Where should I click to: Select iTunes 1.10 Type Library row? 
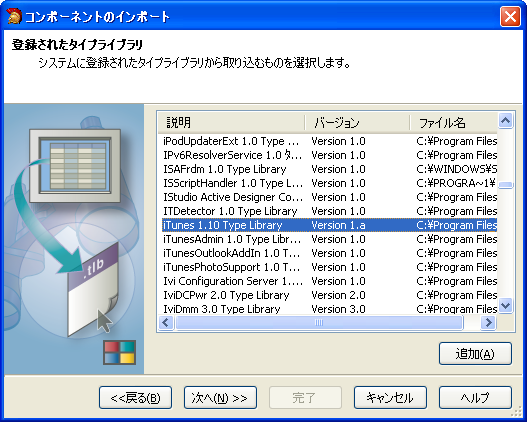click(329, 225)
